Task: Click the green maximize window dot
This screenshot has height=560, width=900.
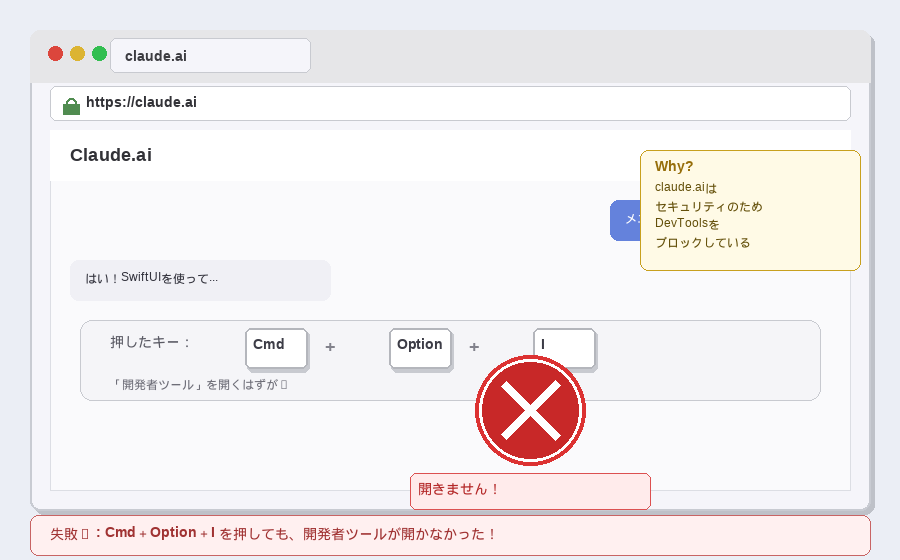Action: point(99,53)
